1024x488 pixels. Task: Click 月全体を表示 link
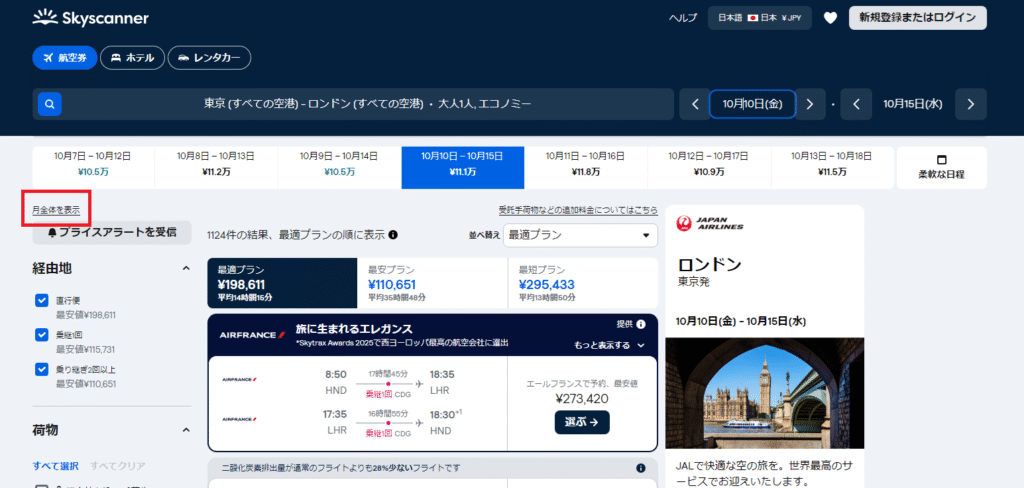pyautogui.click(x=56, y=210)
